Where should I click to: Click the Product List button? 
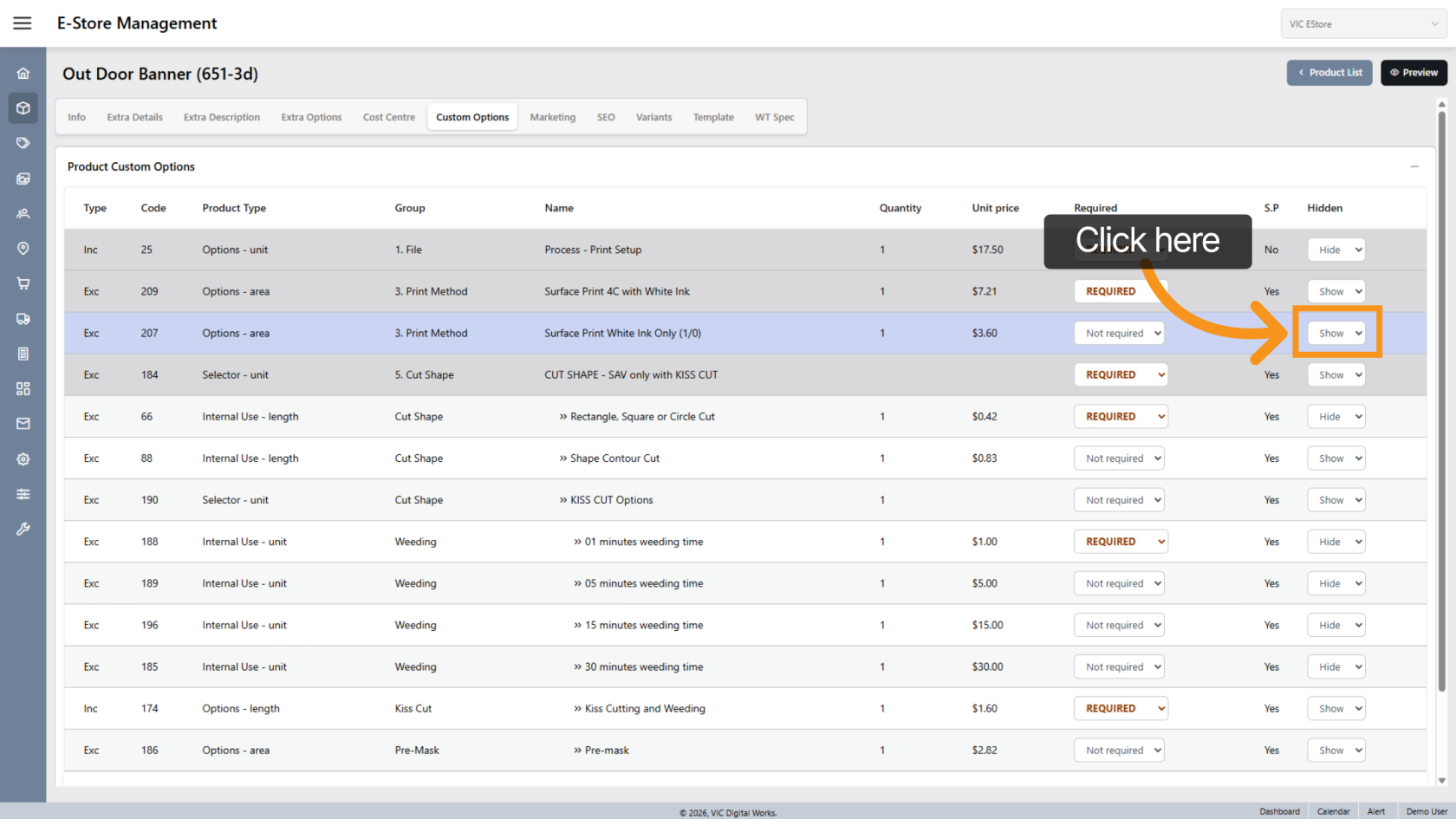pos(1329,73)
